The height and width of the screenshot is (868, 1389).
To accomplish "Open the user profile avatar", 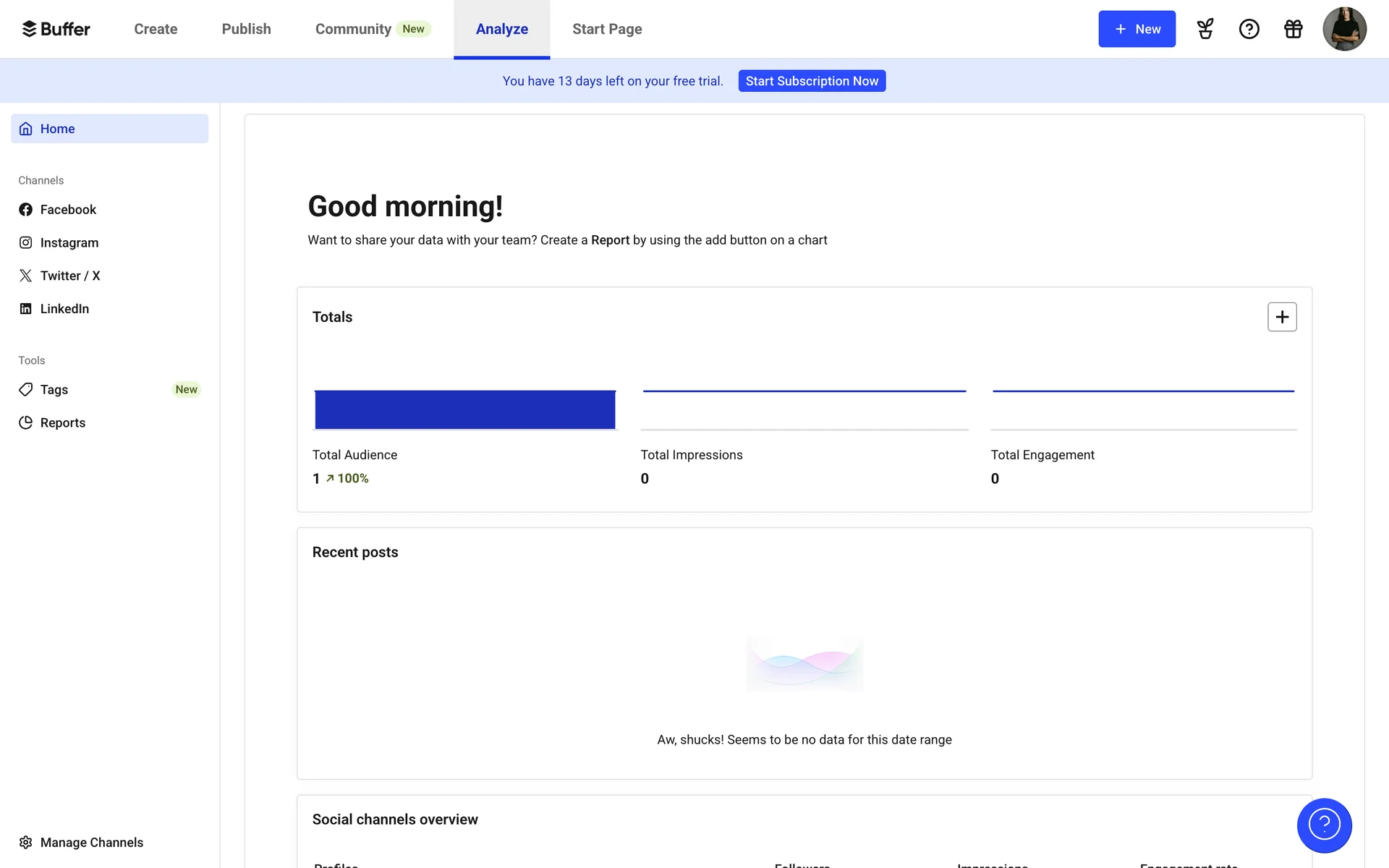I will click(x=1344, y=29).
